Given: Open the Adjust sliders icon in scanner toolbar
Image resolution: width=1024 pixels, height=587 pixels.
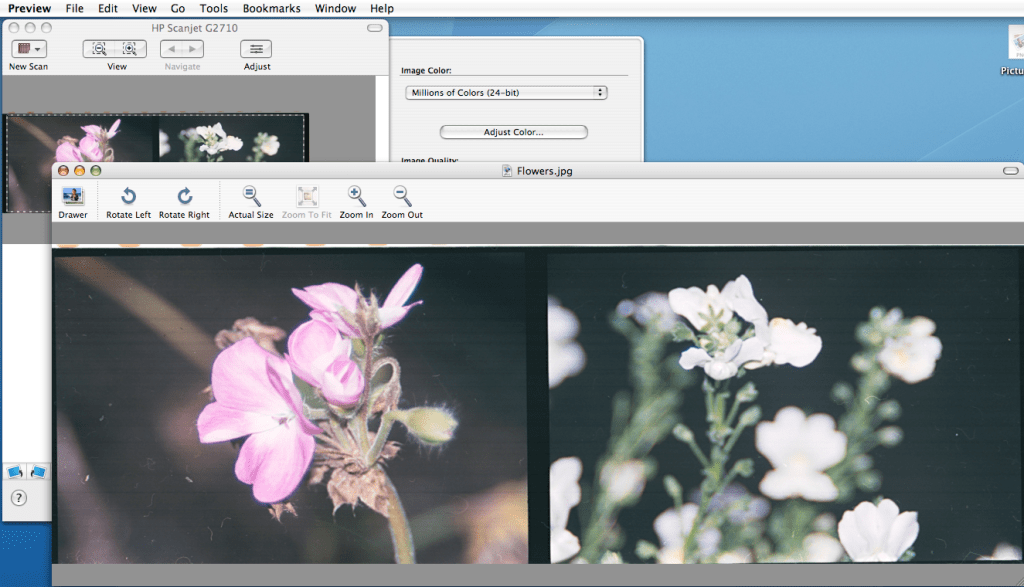Looking at the screenshot, I should point(256,49).
